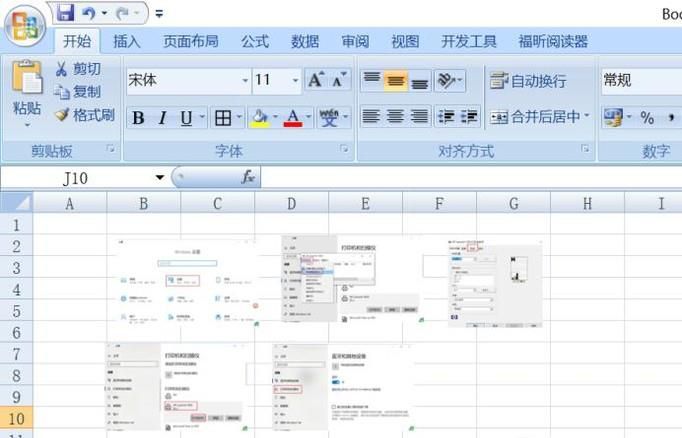Apply accounting number format icon
682x438 pixels.
tap(613, 117)
